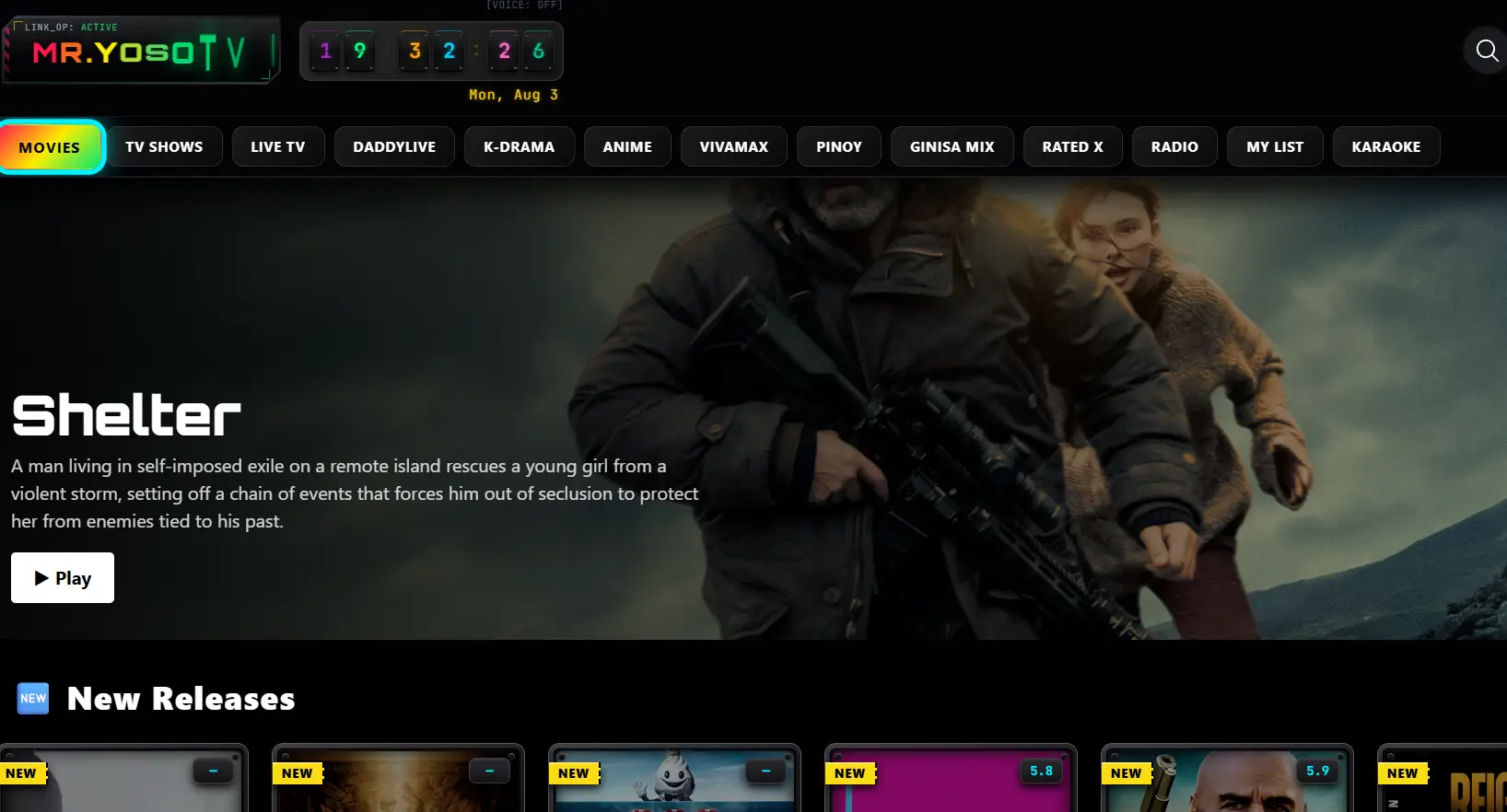This screenshot has width=1507, height=812.
Task: Toggle the VOICE: OFF indicator
Action: [x=524, y=5]
